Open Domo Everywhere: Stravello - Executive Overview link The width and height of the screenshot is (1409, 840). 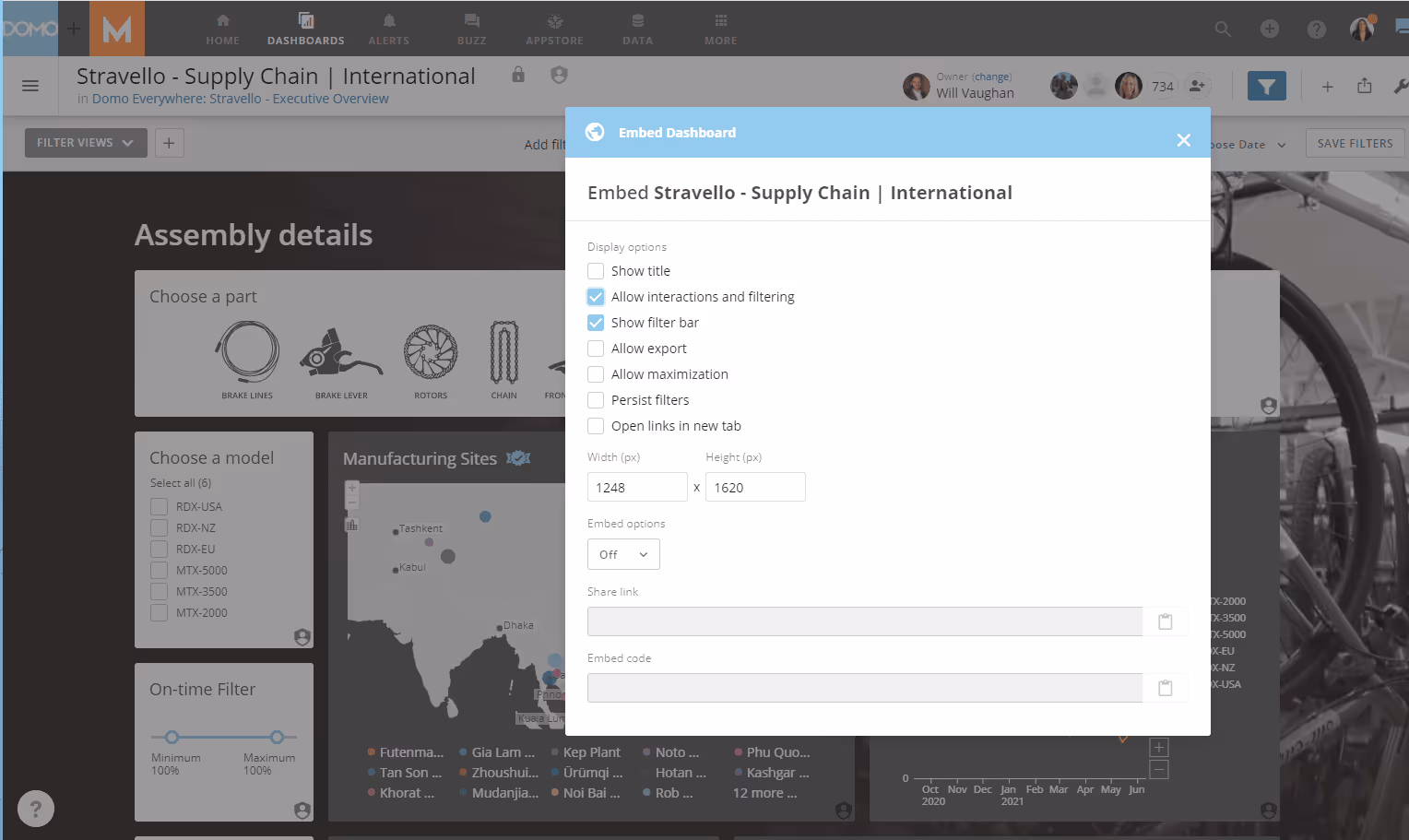240,99
